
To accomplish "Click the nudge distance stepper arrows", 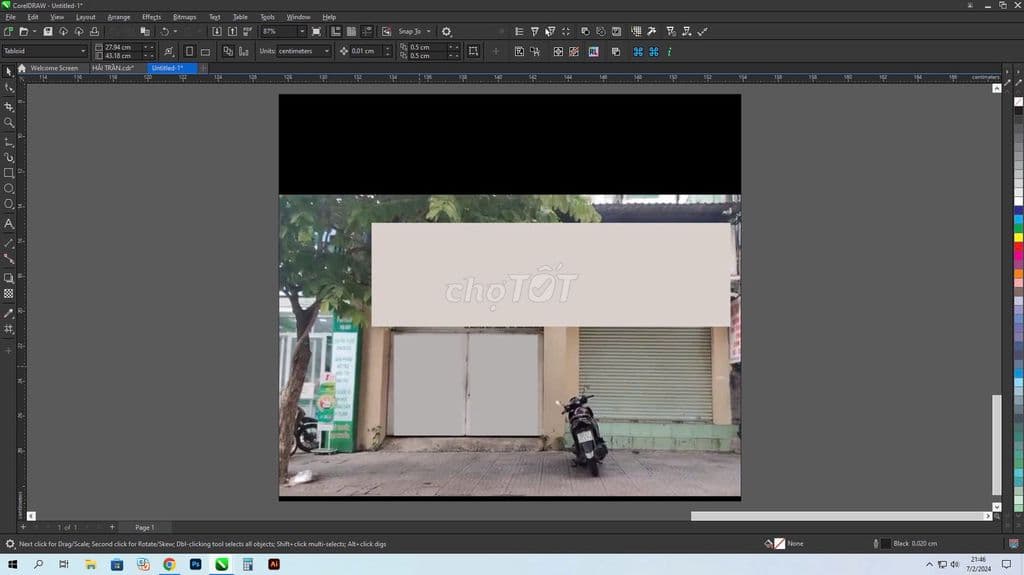I will coord(387,51).
